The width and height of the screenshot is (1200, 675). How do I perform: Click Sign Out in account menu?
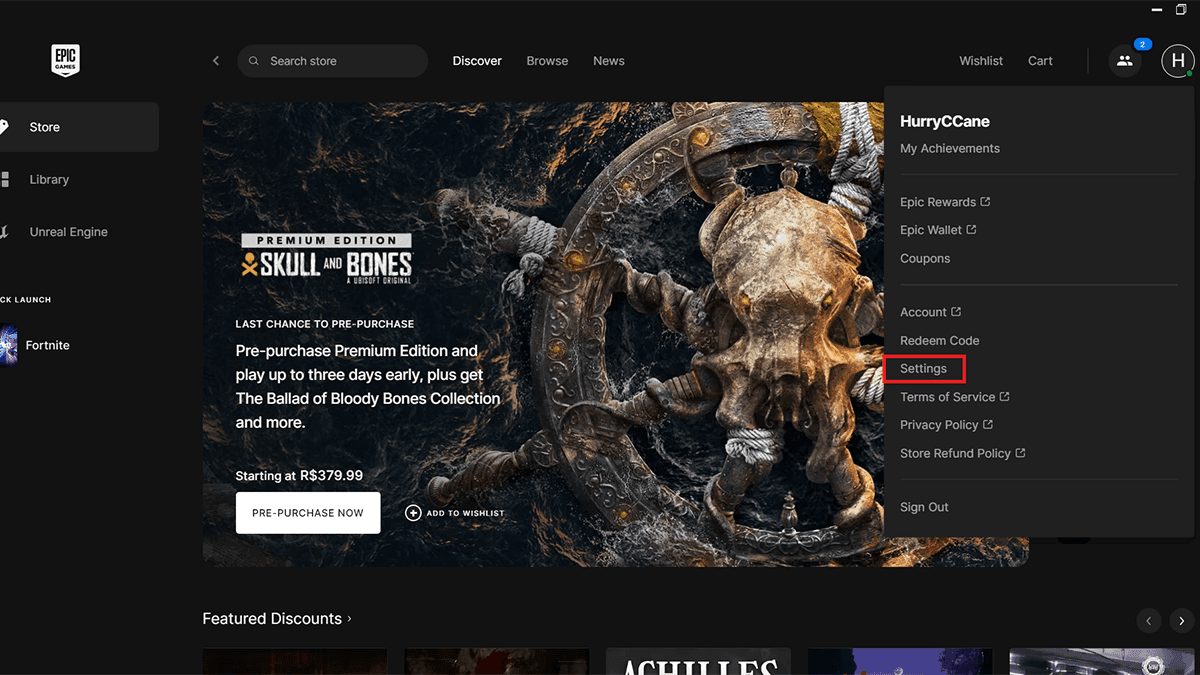pyautogui.click(x=924, y=507)
